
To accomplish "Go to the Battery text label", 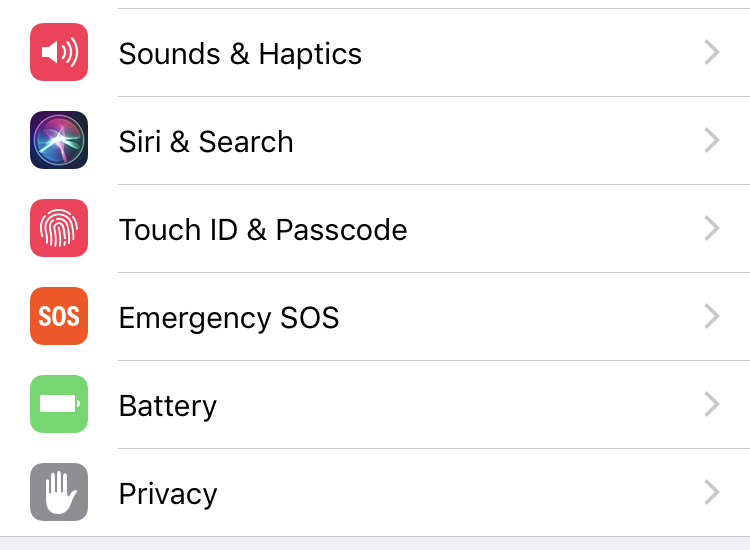I will pos(168,407).
